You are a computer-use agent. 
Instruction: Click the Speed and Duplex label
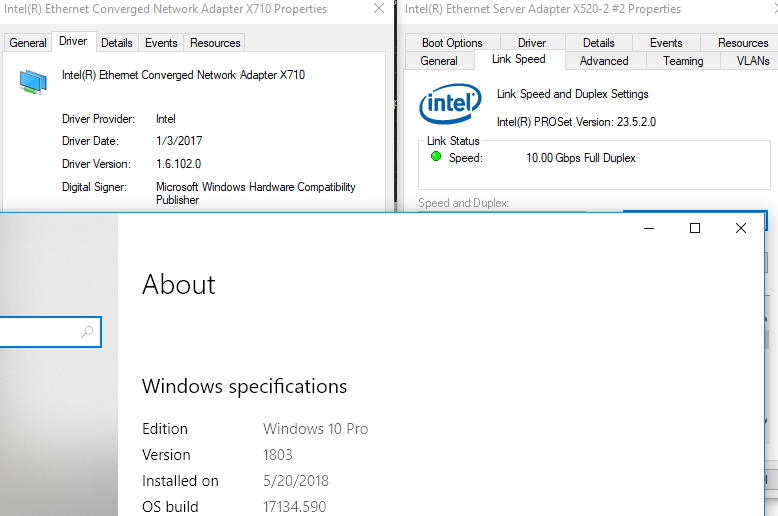(463, 203)
